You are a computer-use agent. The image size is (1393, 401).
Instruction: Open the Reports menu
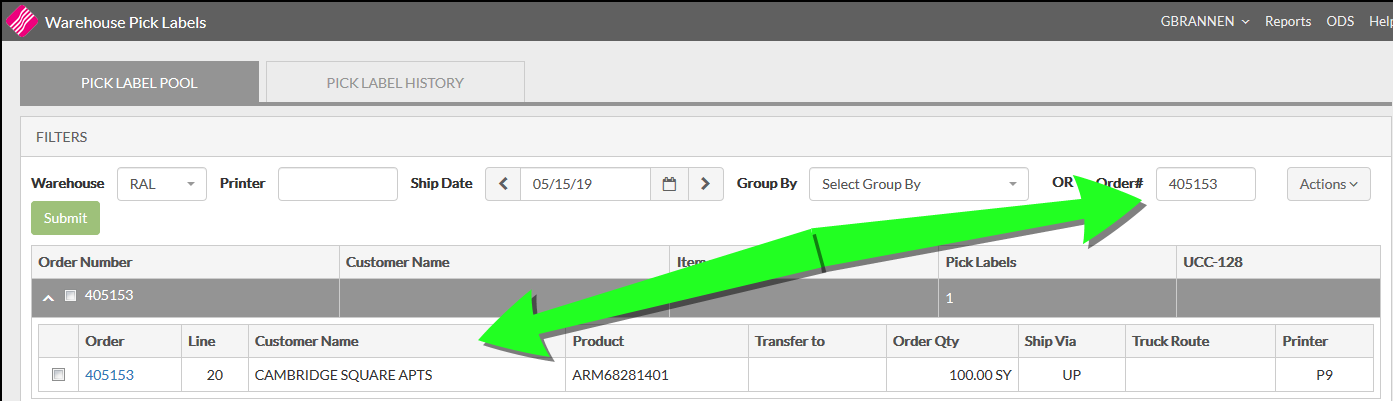pyautogui.click(x=1287, y=21)
